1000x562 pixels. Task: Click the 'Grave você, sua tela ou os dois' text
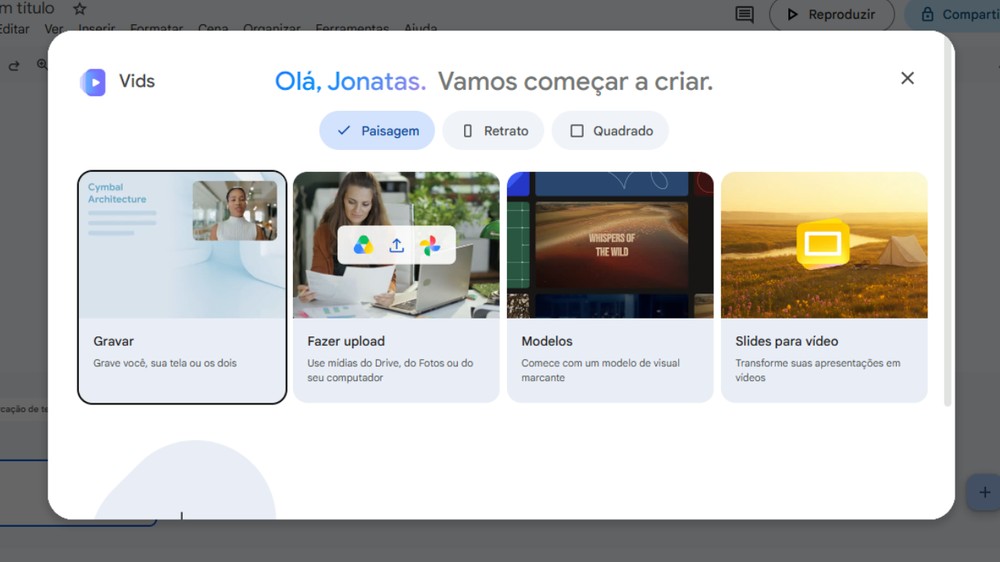coord(165,363)
